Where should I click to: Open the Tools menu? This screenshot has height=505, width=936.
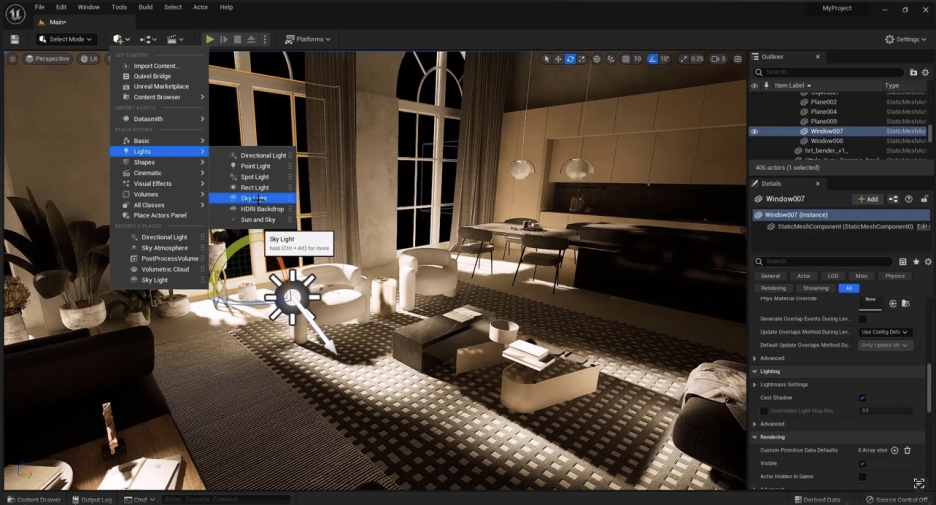click(119, 7)
